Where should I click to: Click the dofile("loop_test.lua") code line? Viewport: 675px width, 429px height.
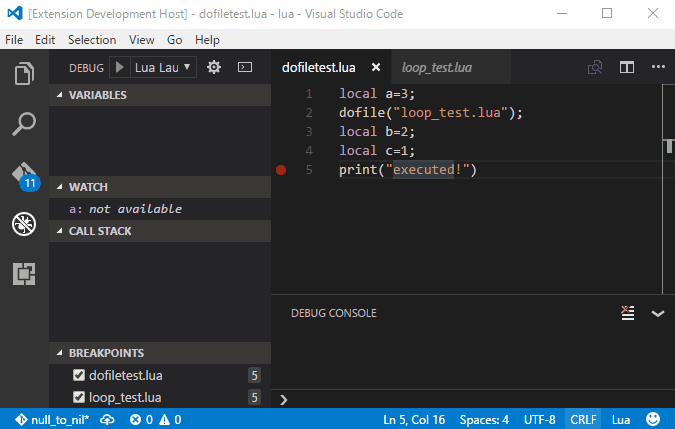point(430,113)
